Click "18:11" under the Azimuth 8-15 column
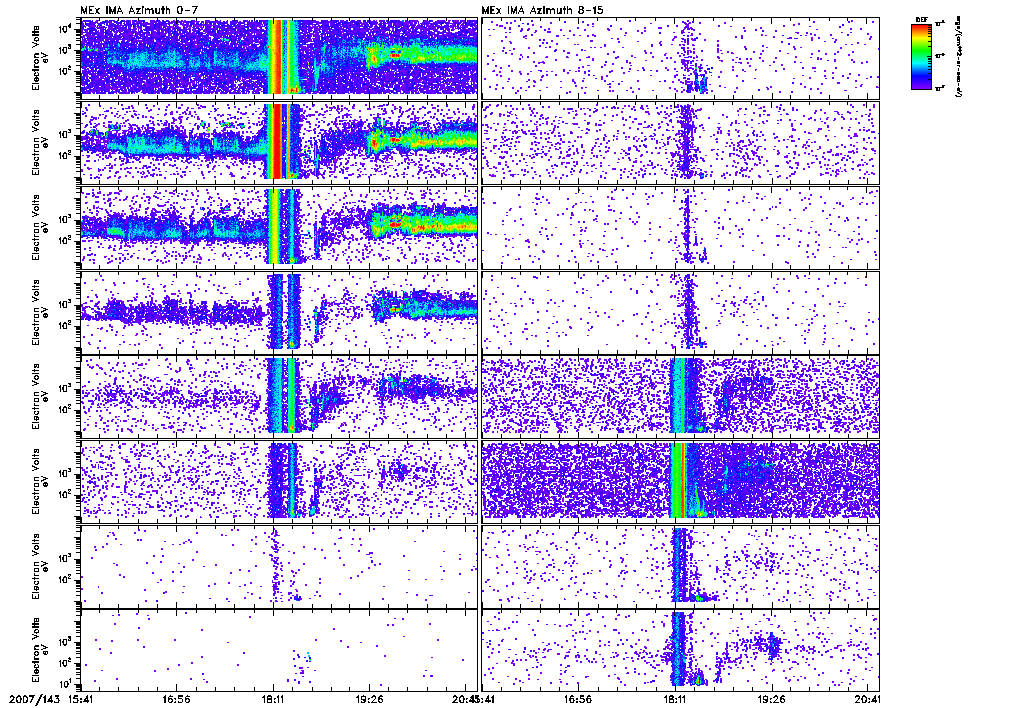1024x708 pixels. click(675, 699)
